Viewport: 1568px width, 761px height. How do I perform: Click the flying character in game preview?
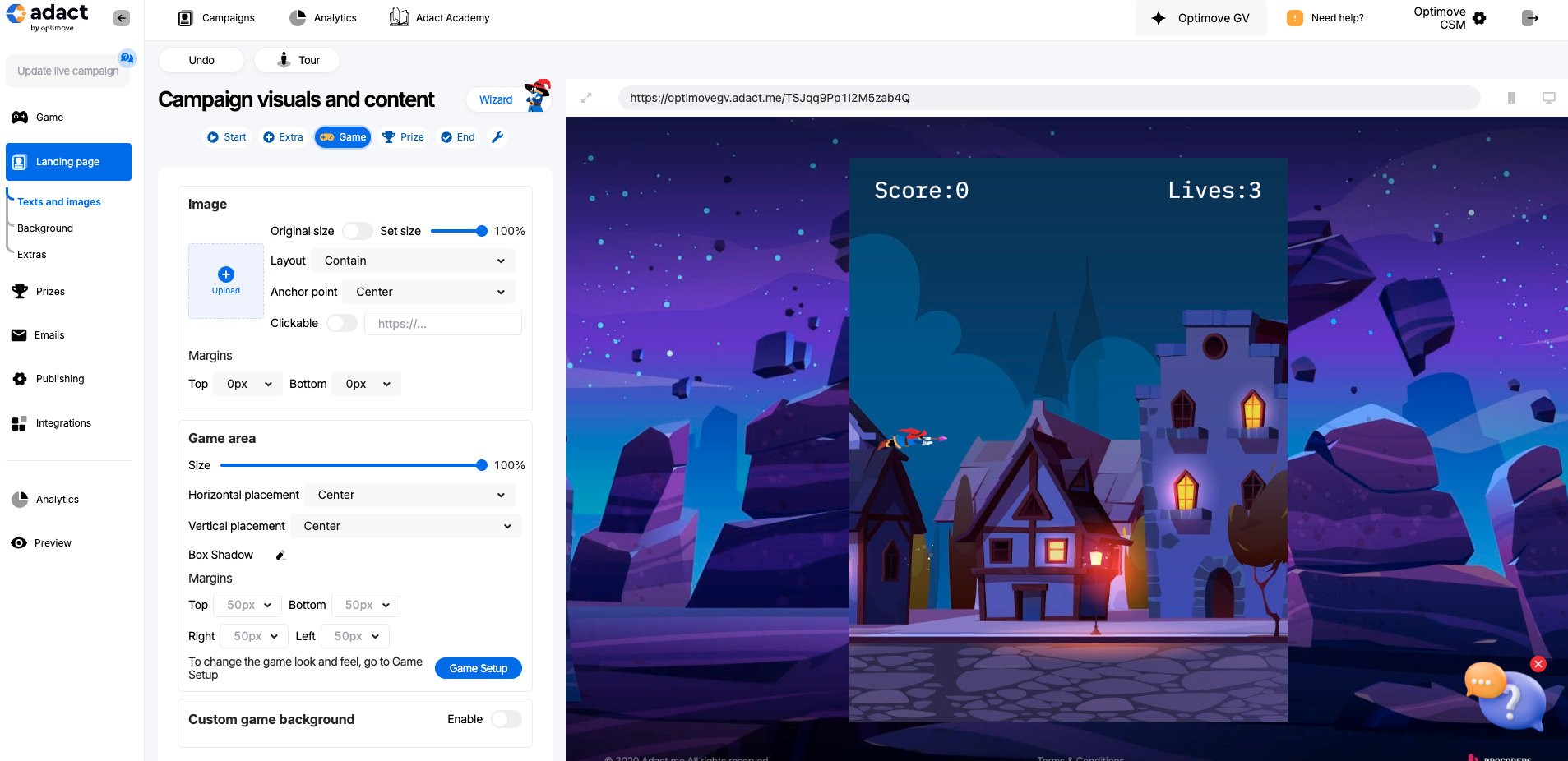(912, 439)
